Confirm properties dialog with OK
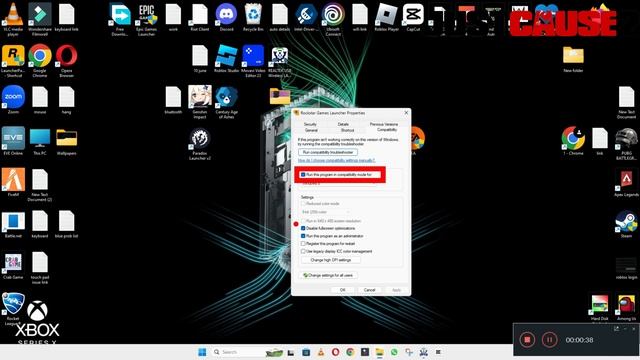Image resolution: width=640 pixels, height=360 pixels. click(x=342, y=290)
